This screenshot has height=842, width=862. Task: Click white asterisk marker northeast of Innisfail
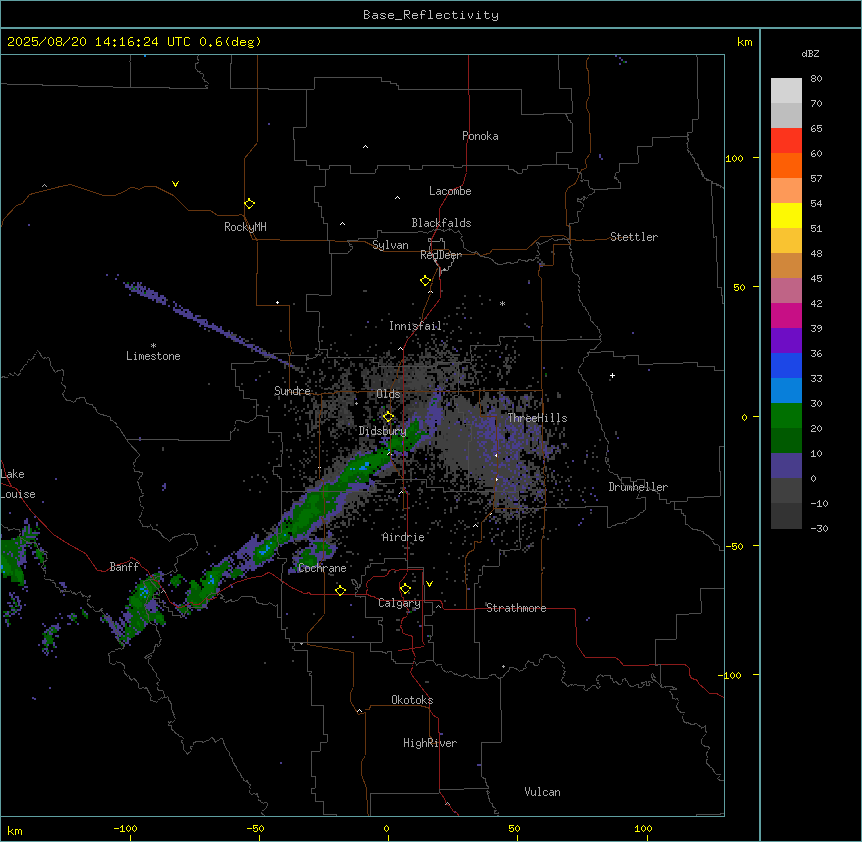pyautogui.click(x=502, y=303)
